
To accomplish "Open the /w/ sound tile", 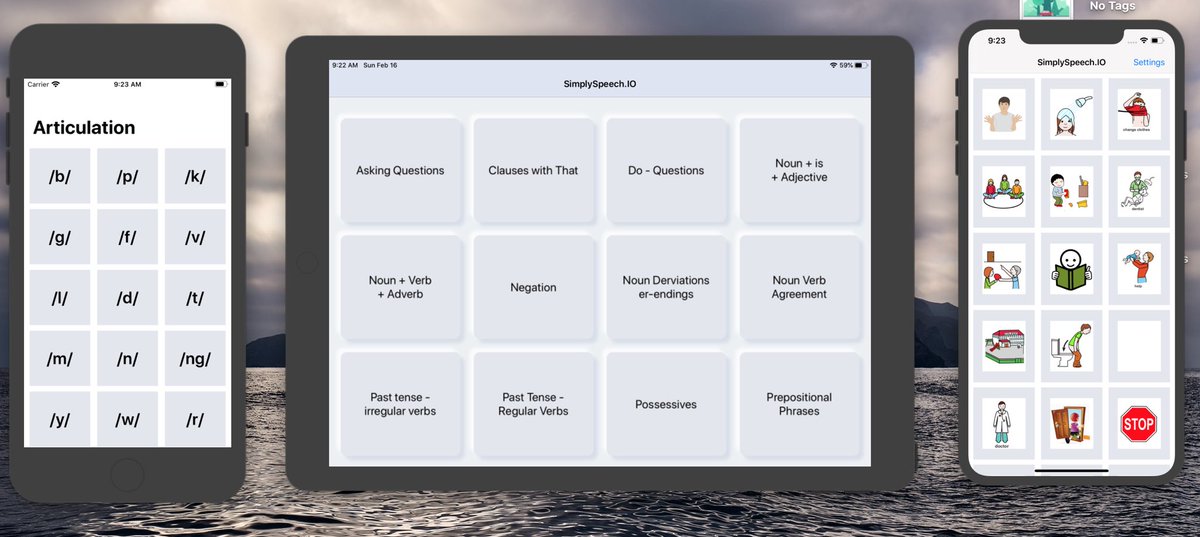I will tap(127, 419).
